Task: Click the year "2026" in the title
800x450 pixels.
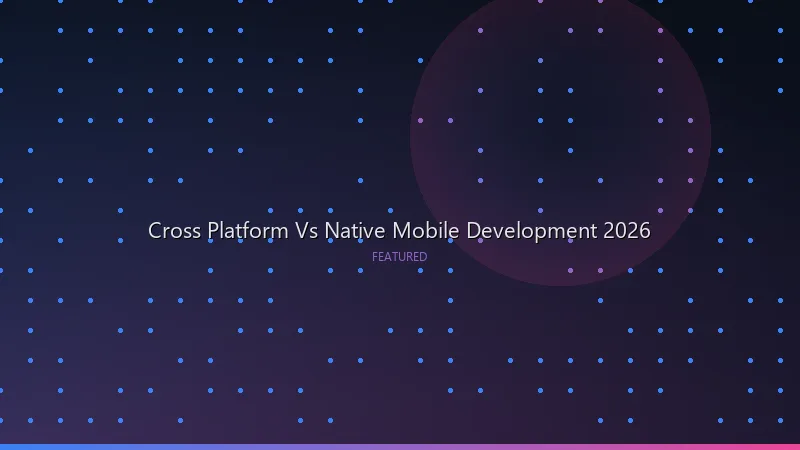Action: coord(627,230)
